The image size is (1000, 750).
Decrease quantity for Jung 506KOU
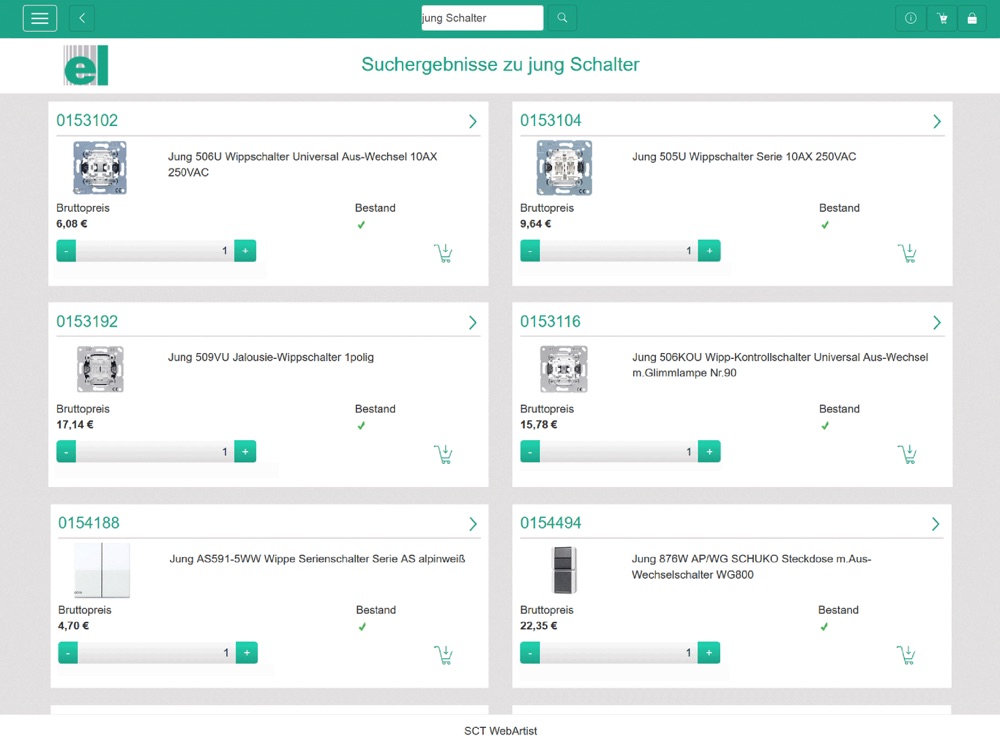coord(530,452)
